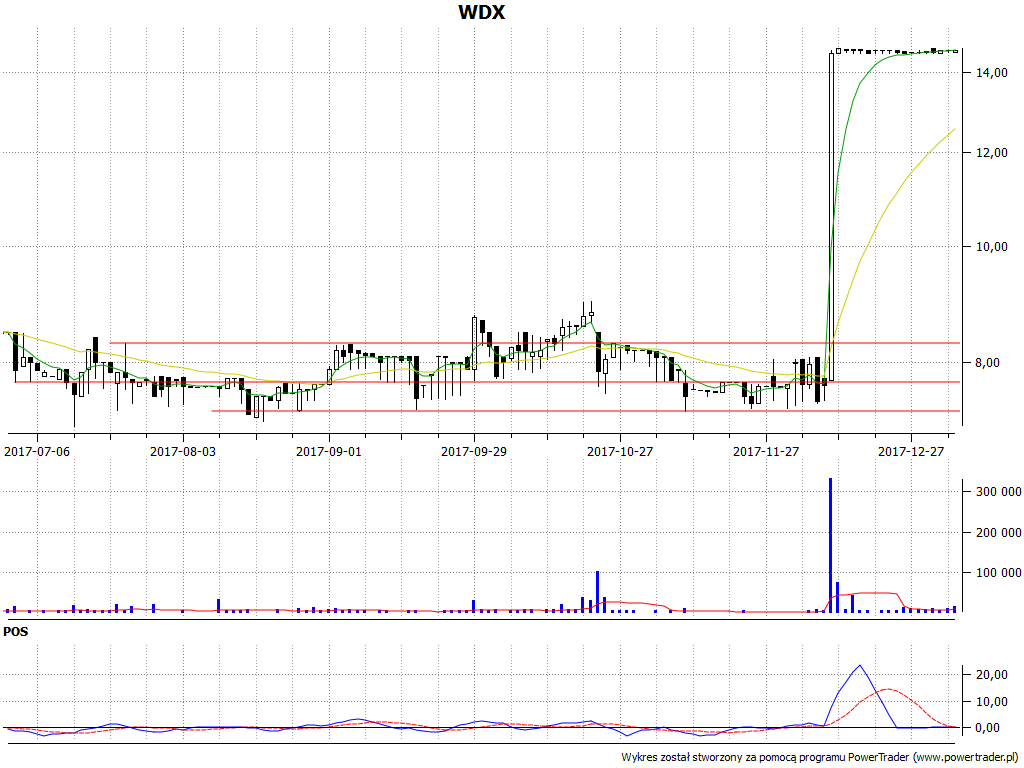Click the 300 000 volume axis label
Image resolution: width=1024 pixels, height=768 pixels.
click(x=999, y=492)
